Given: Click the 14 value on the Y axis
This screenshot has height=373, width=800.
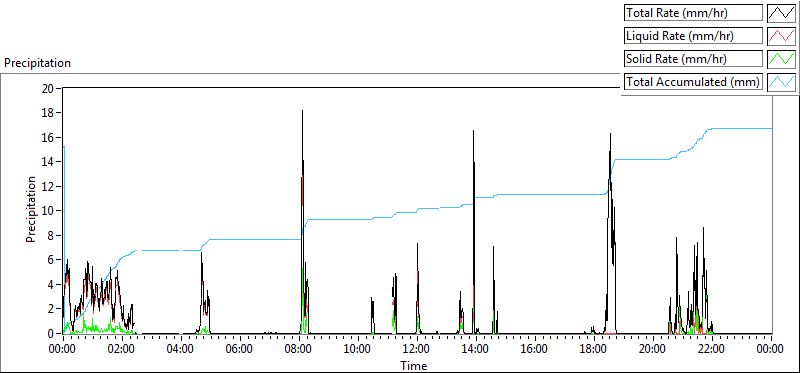Looking at the screenshot, I should pyautogui.click(x=48, y=162).
